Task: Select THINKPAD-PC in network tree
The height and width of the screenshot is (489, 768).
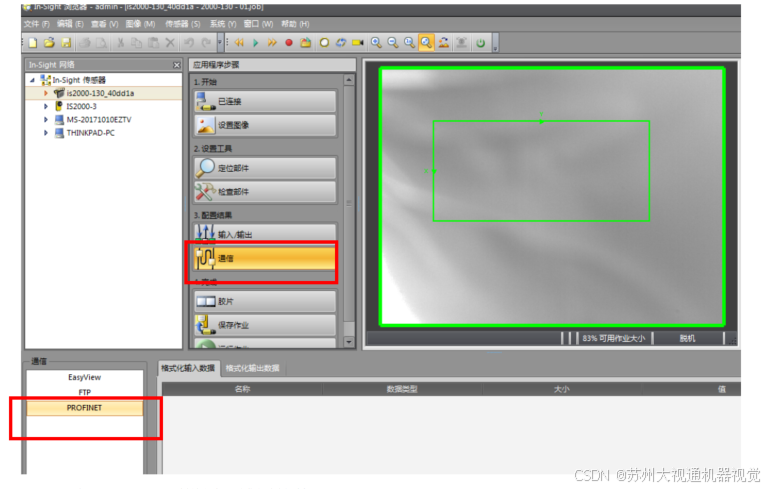Action: 91,133
